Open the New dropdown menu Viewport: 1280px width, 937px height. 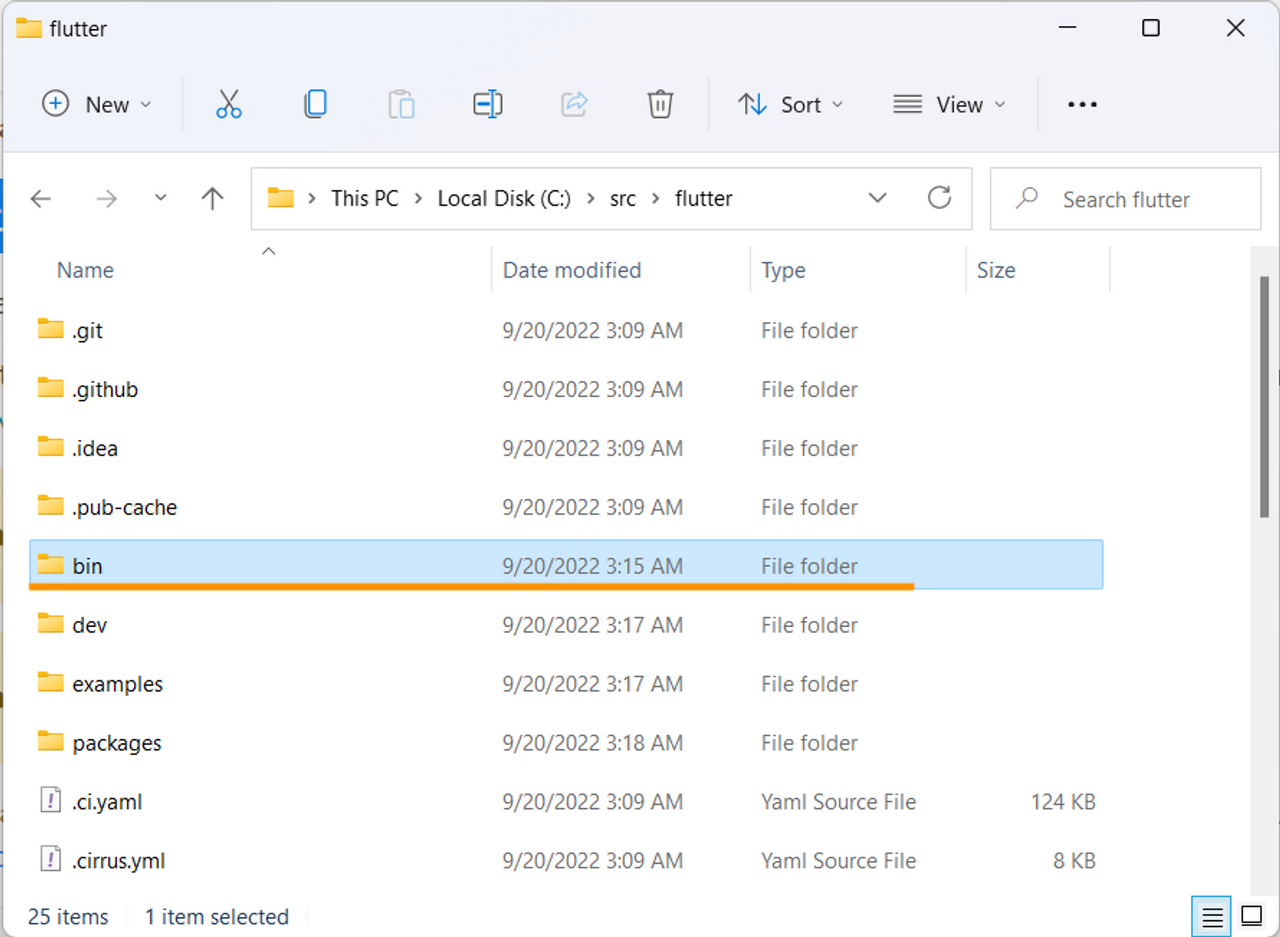click(97, 104)
